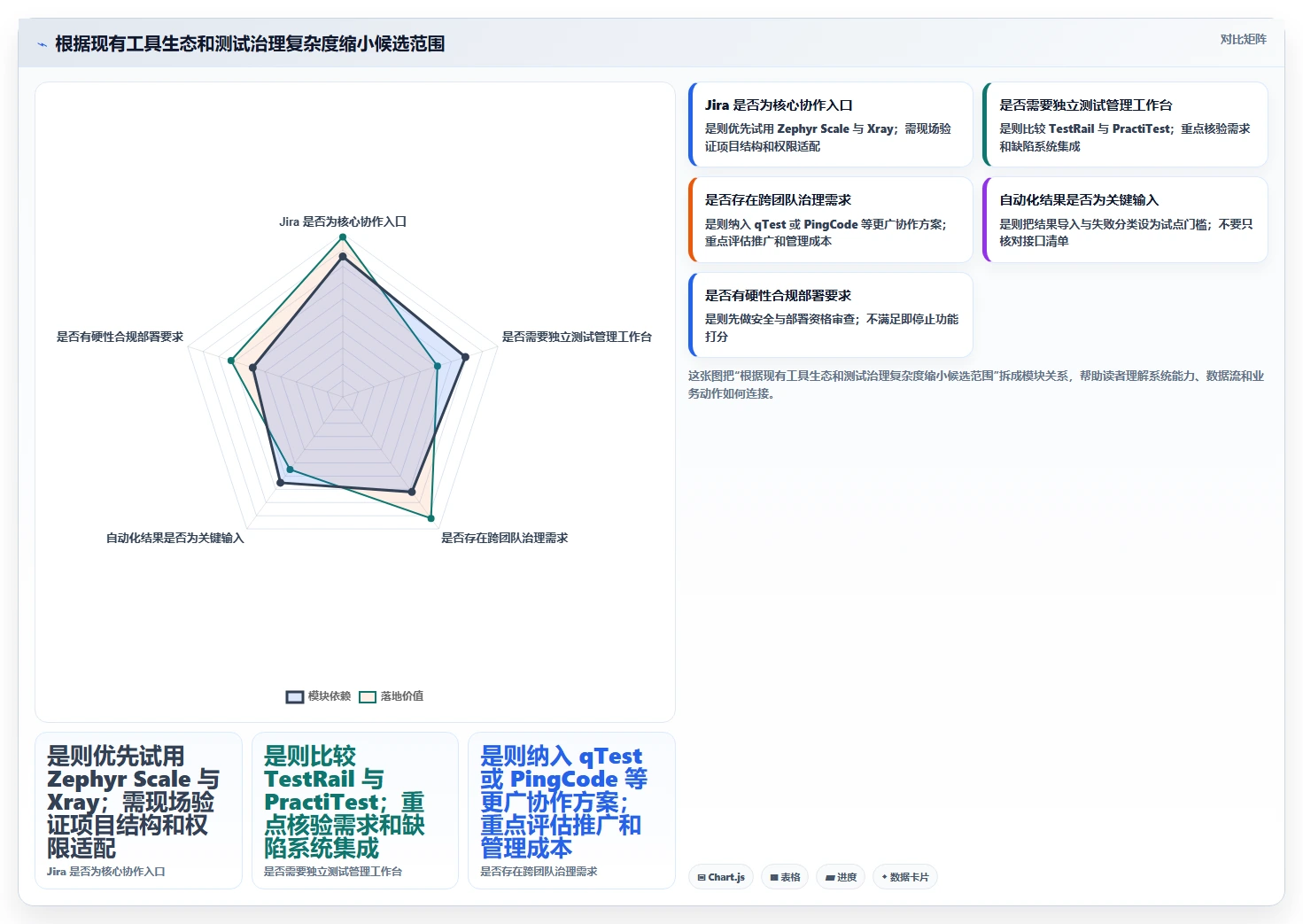
Task: Click the radar axis label 是否需要独立测试管理工作台
Action: point(577,337)
